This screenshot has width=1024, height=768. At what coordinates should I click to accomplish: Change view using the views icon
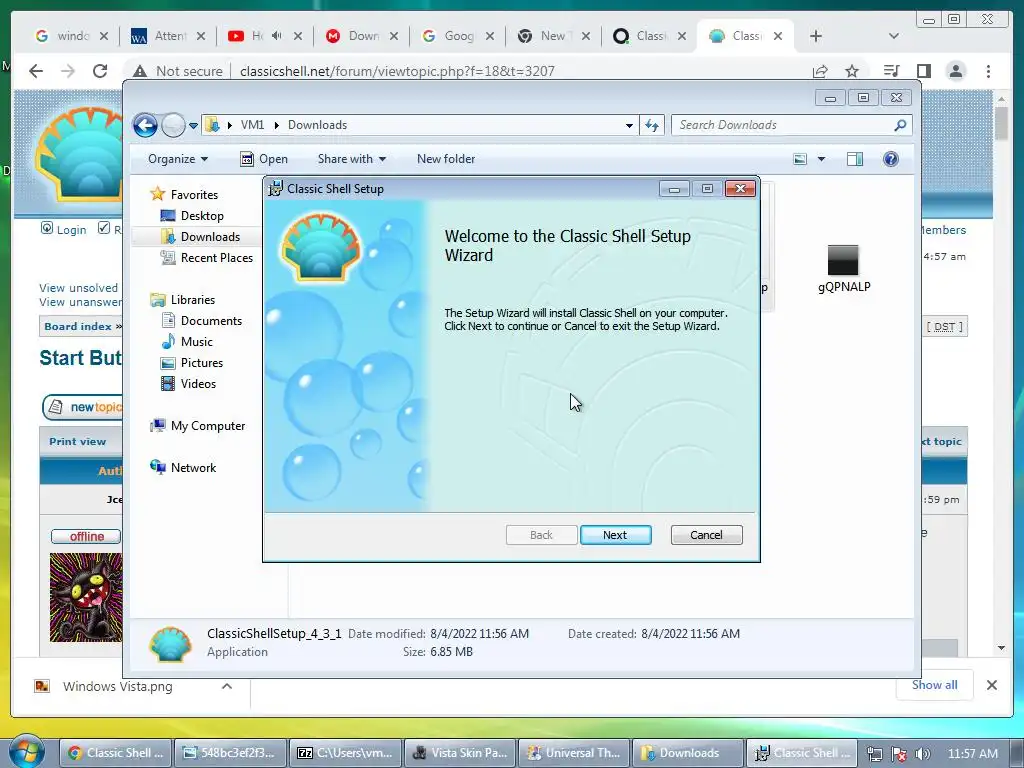pyautogui.click(x=800, y=159)
